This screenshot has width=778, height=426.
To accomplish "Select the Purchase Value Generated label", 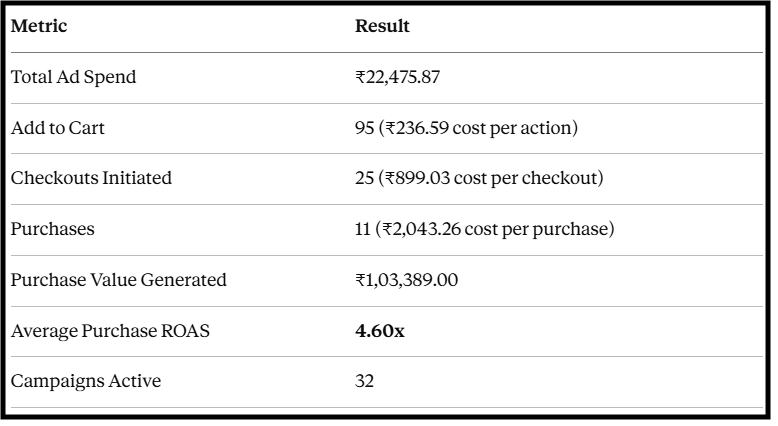I will [x=119, y=280].
